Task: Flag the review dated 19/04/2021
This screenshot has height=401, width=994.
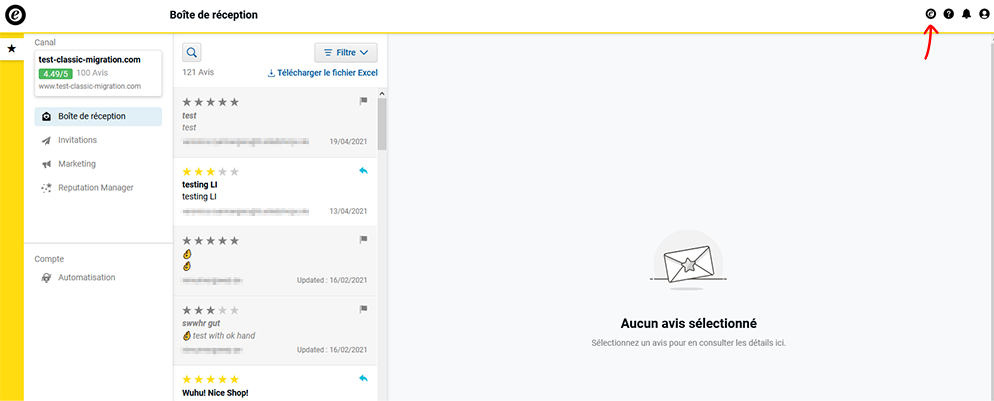Action: [x=364, y=101]
